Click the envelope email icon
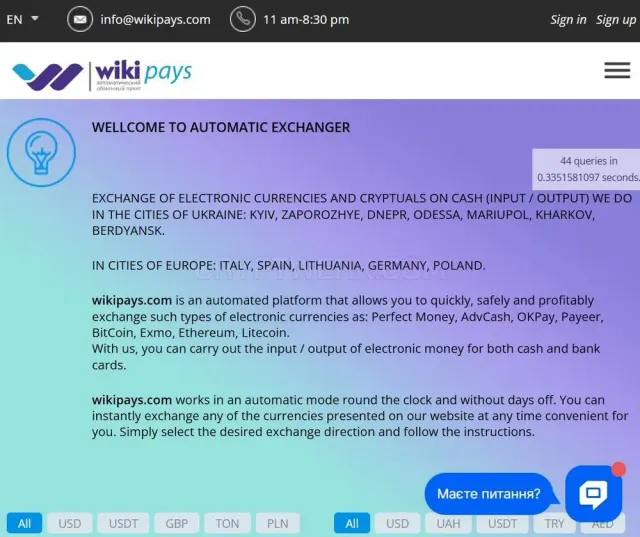The width and height of the screenshot is (640, 537). point(80,19)
